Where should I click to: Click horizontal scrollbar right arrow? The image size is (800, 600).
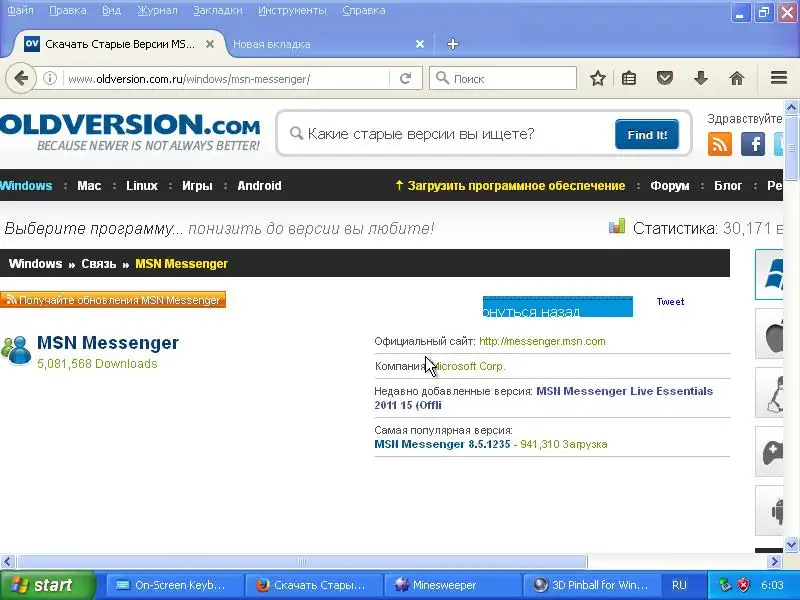pyautogui.click(x=775, y=561)
